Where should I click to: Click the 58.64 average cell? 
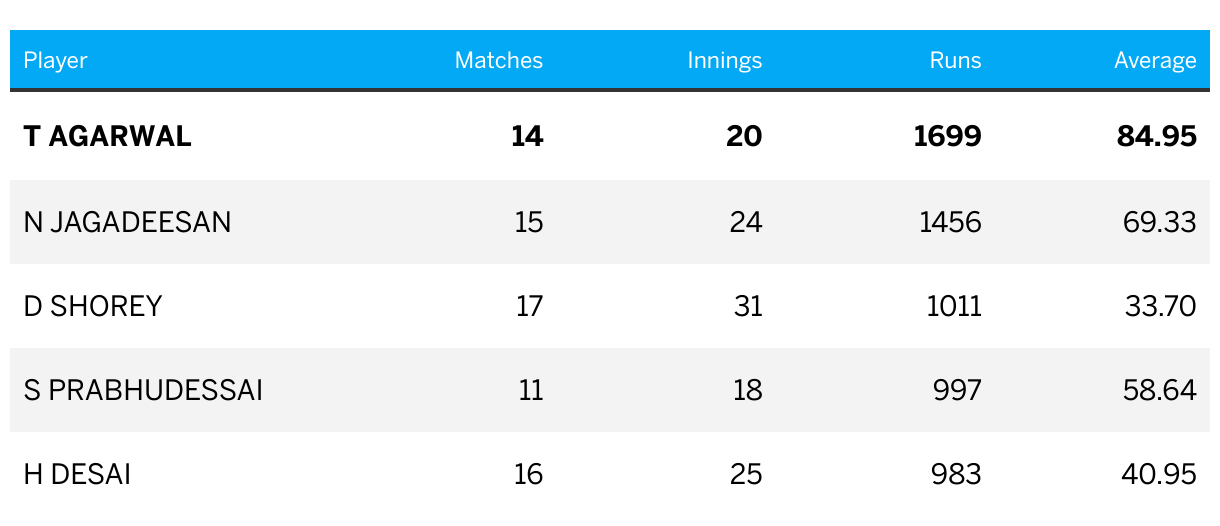point(1160,389)
